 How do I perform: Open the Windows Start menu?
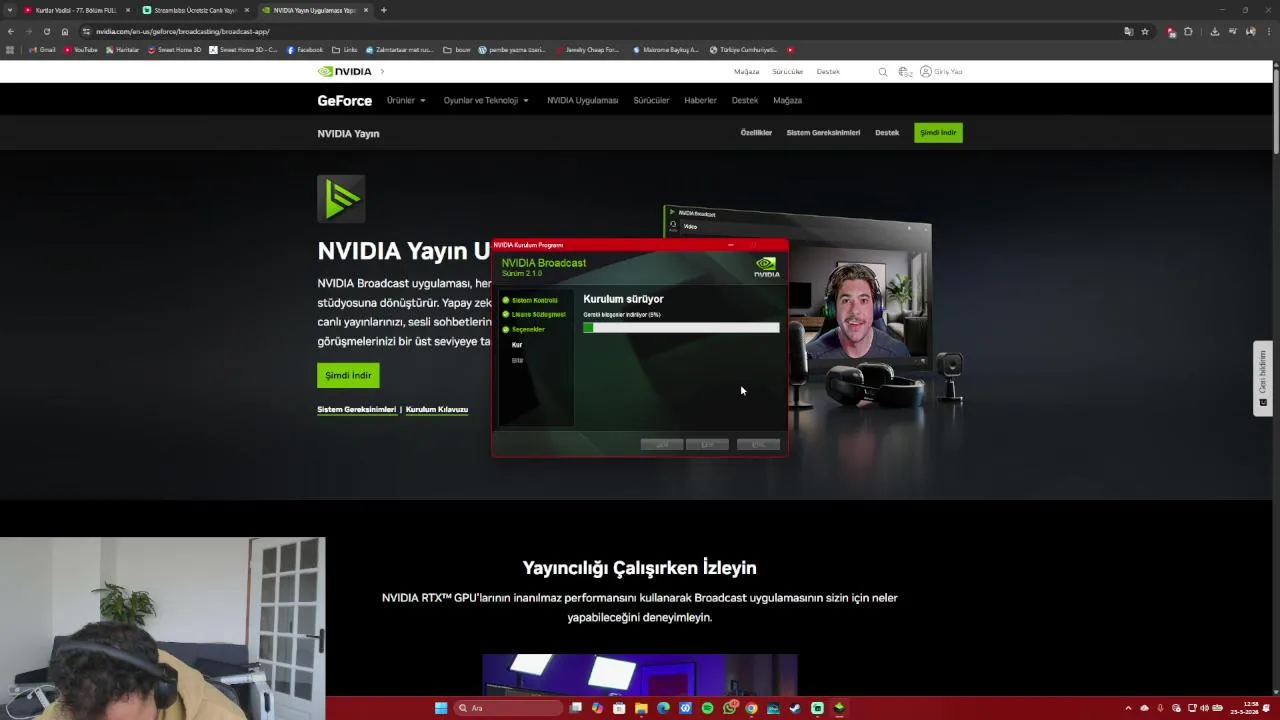pyautogui.click(x=441, y=708)
